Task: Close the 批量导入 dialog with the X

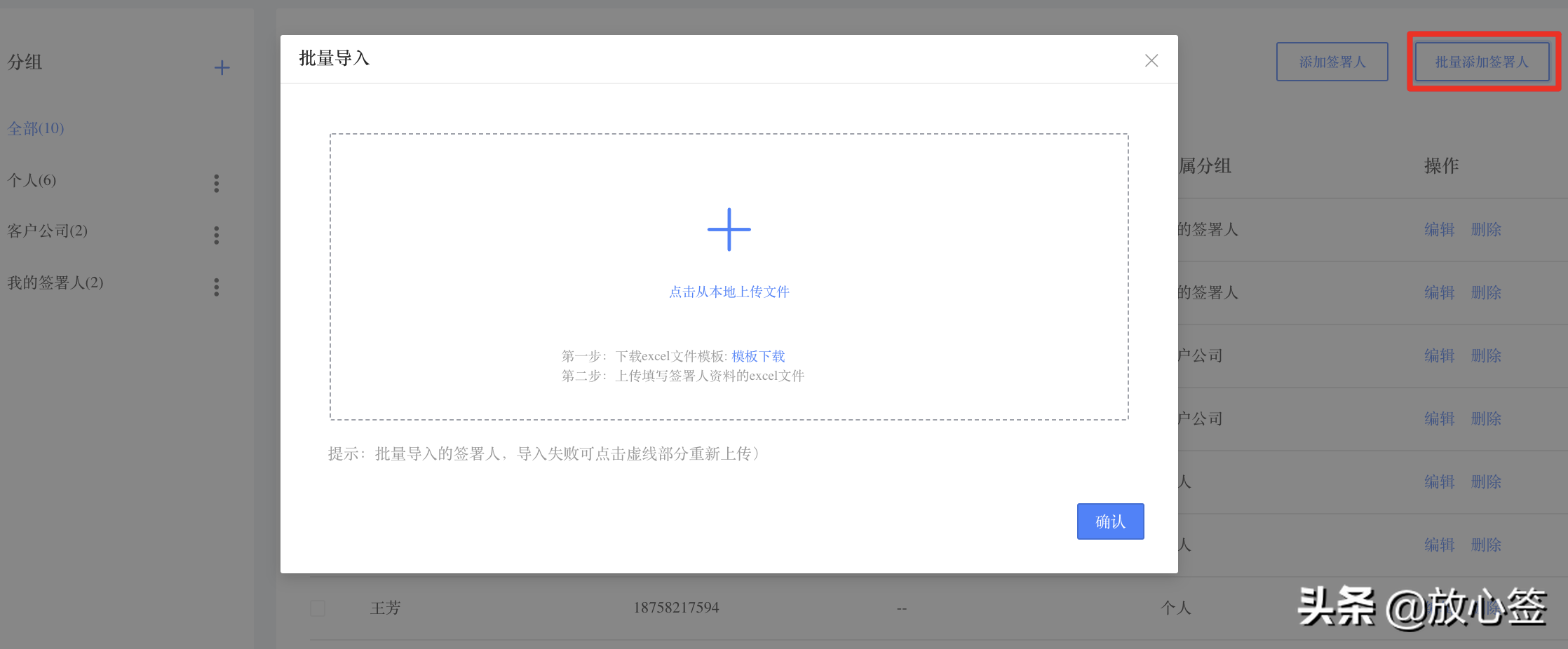Action: point(1151,60)
